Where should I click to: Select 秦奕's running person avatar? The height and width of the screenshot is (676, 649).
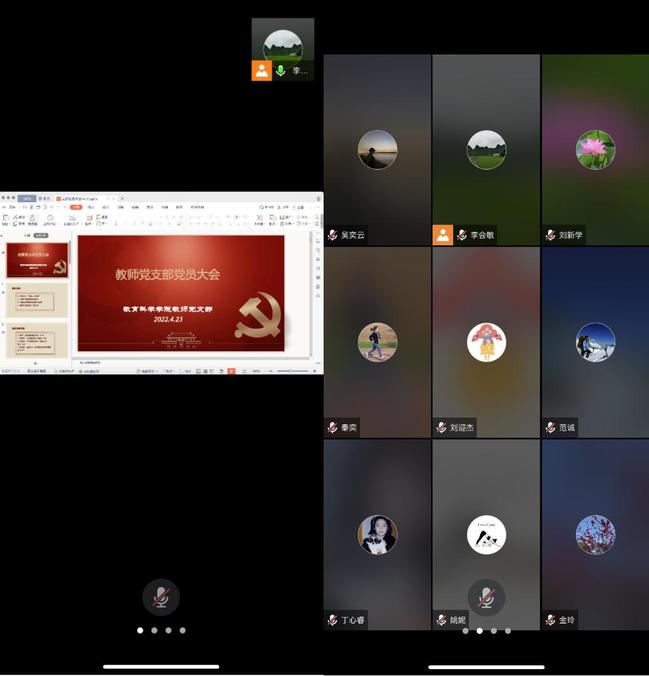click(x=377, y=342)
